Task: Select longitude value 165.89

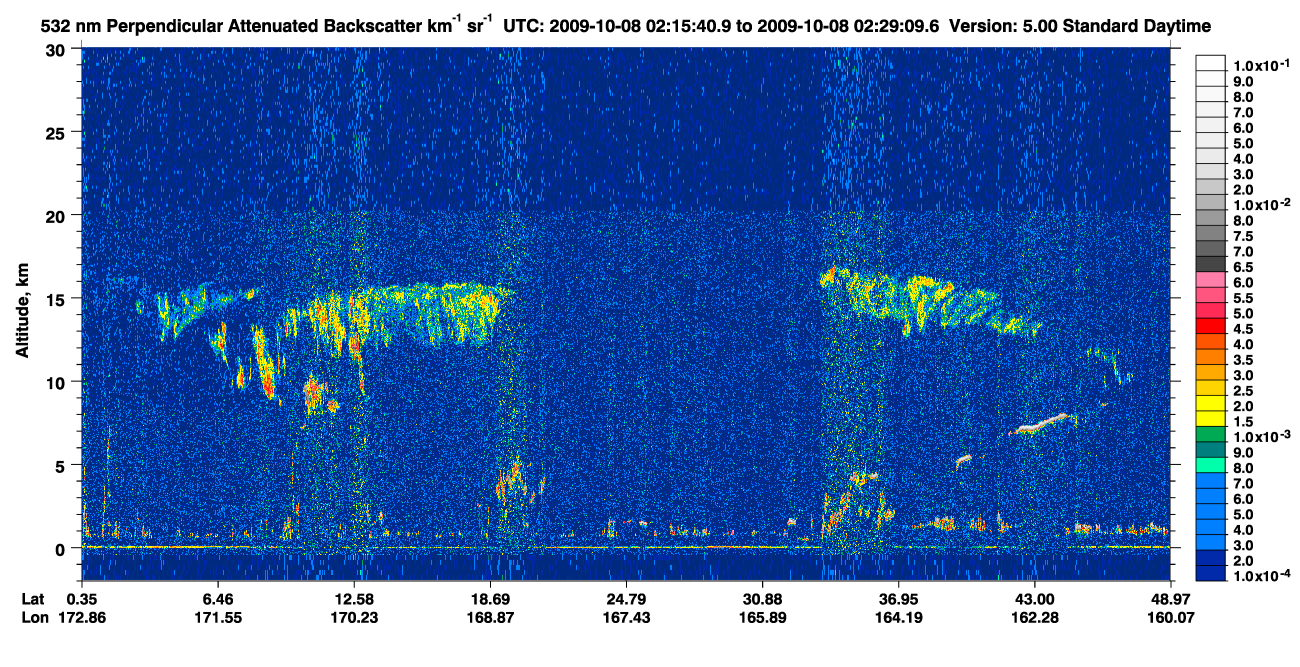Action: point(762,617)
